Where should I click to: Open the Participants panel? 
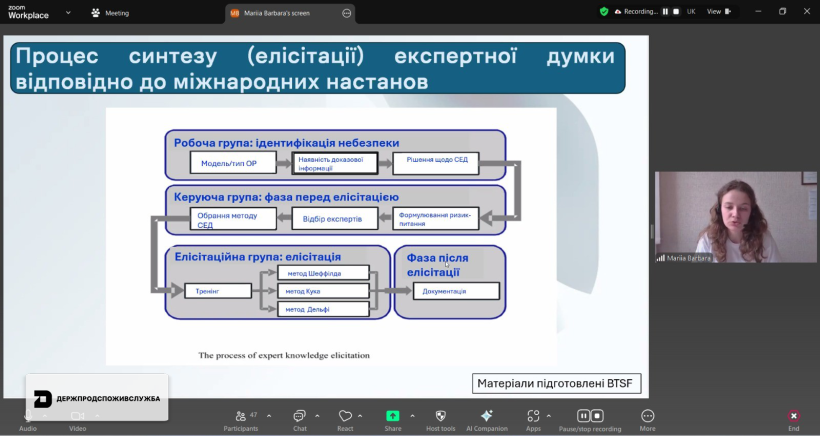coord(240,416)
